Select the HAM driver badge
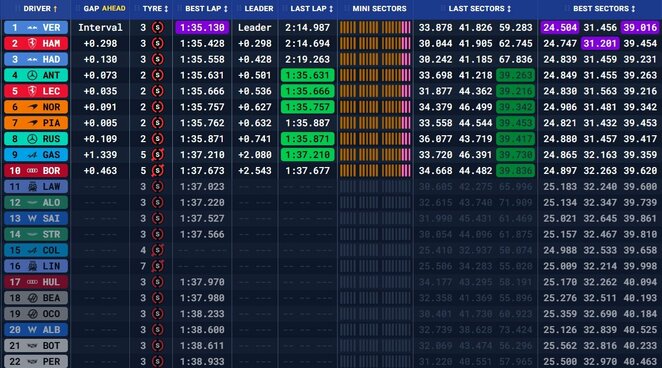 click(36, 43)
